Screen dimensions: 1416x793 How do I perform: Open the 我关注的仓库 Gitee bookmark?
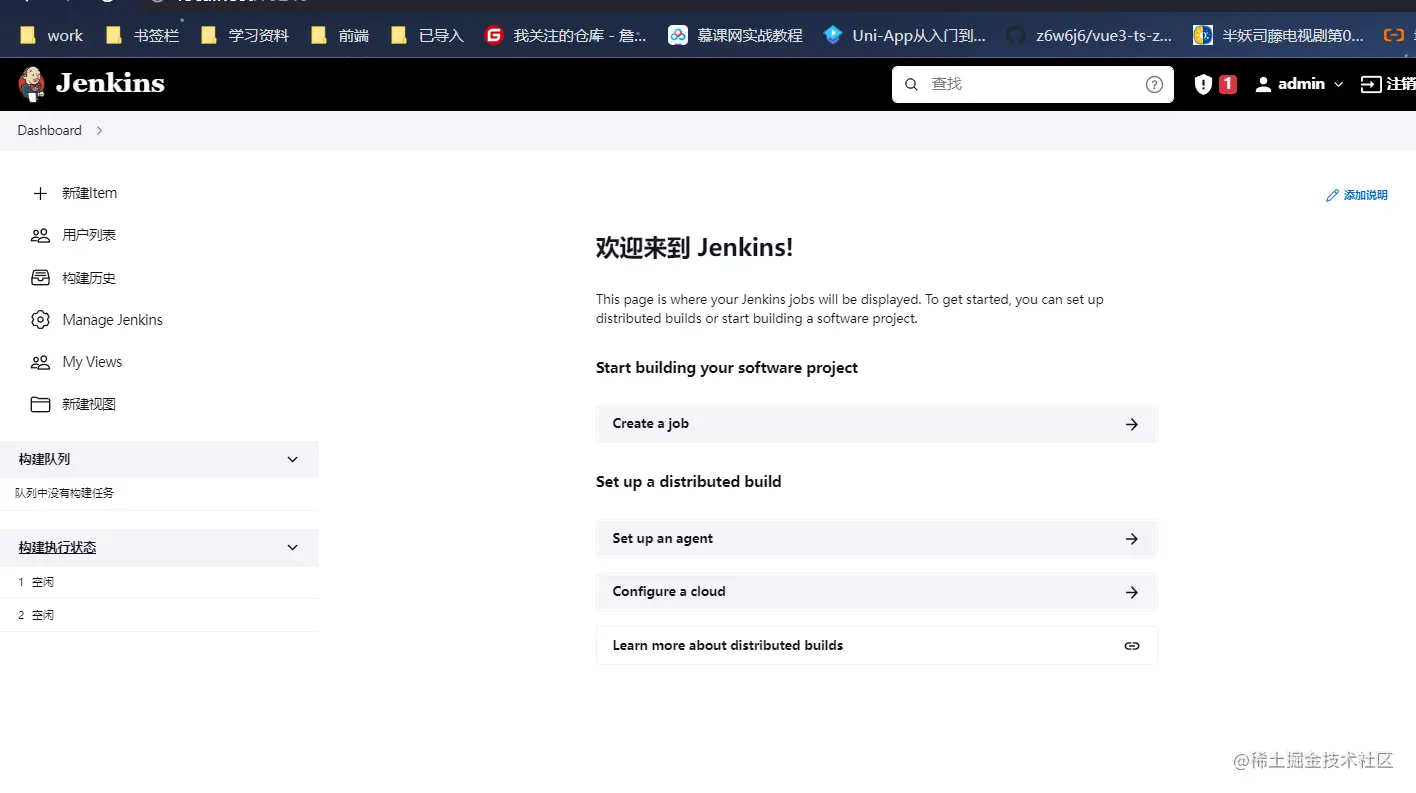point(566,35)
